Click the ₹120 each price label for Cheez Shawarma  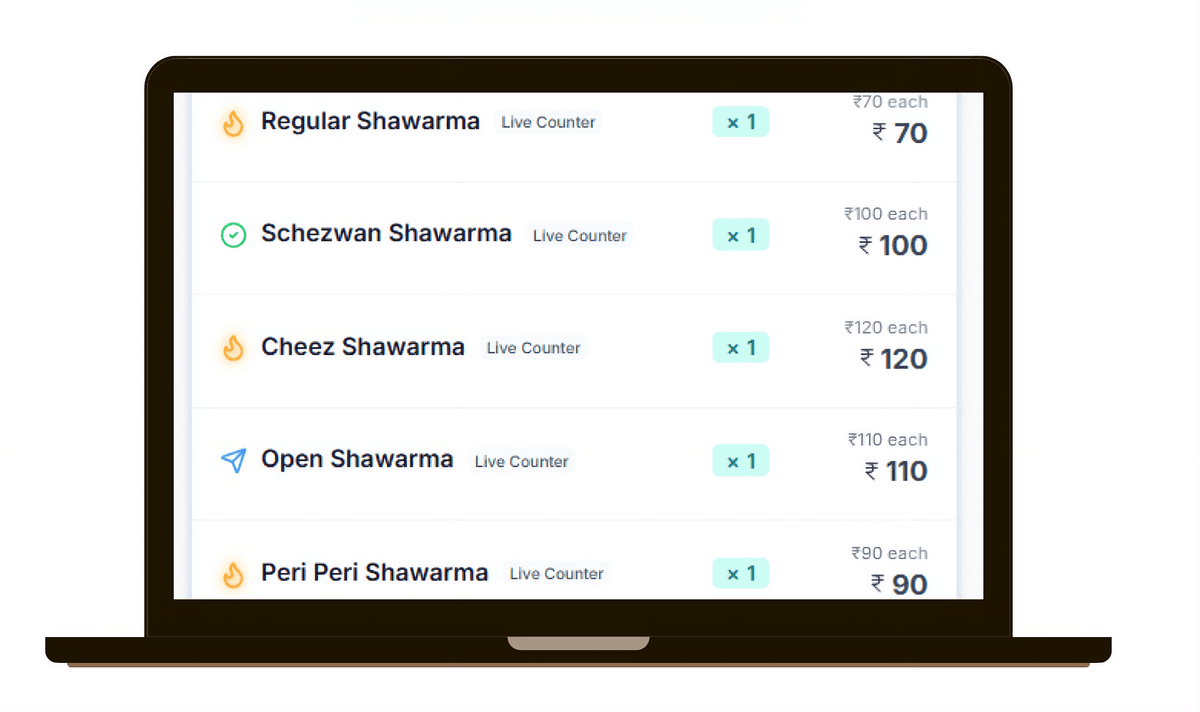[886, 327]
